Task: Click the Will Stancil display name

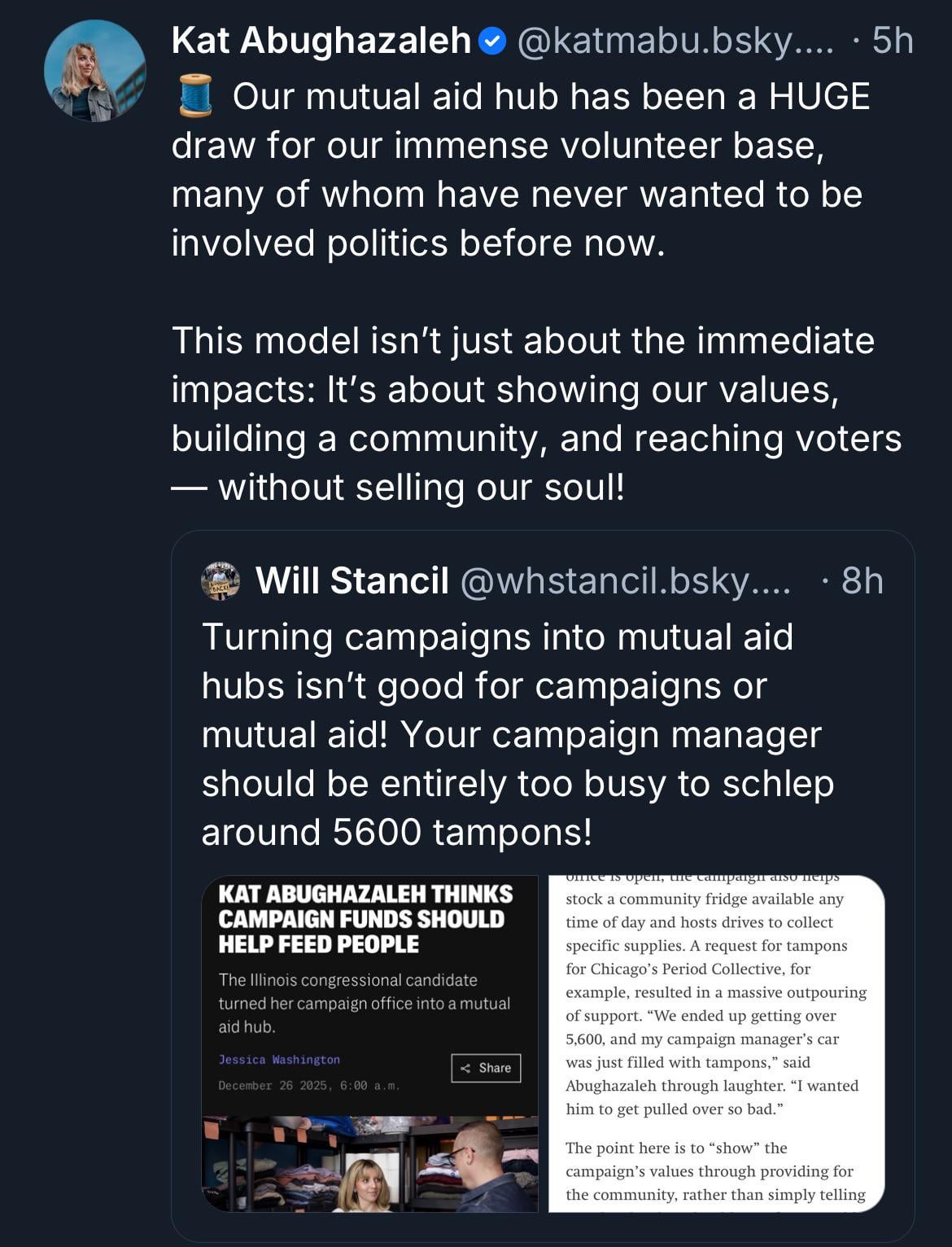Action: click(352, 580)
